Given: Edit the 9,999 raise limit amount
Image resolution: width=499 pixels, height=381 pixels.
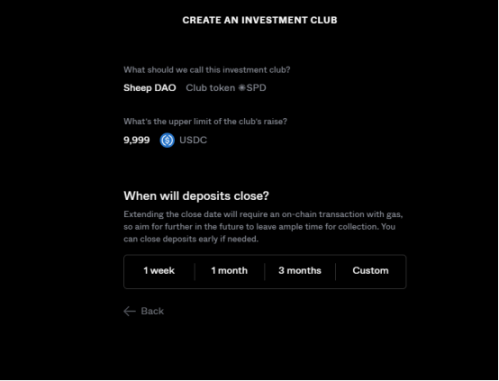Looking at the screenshot, I should point(137,140).
